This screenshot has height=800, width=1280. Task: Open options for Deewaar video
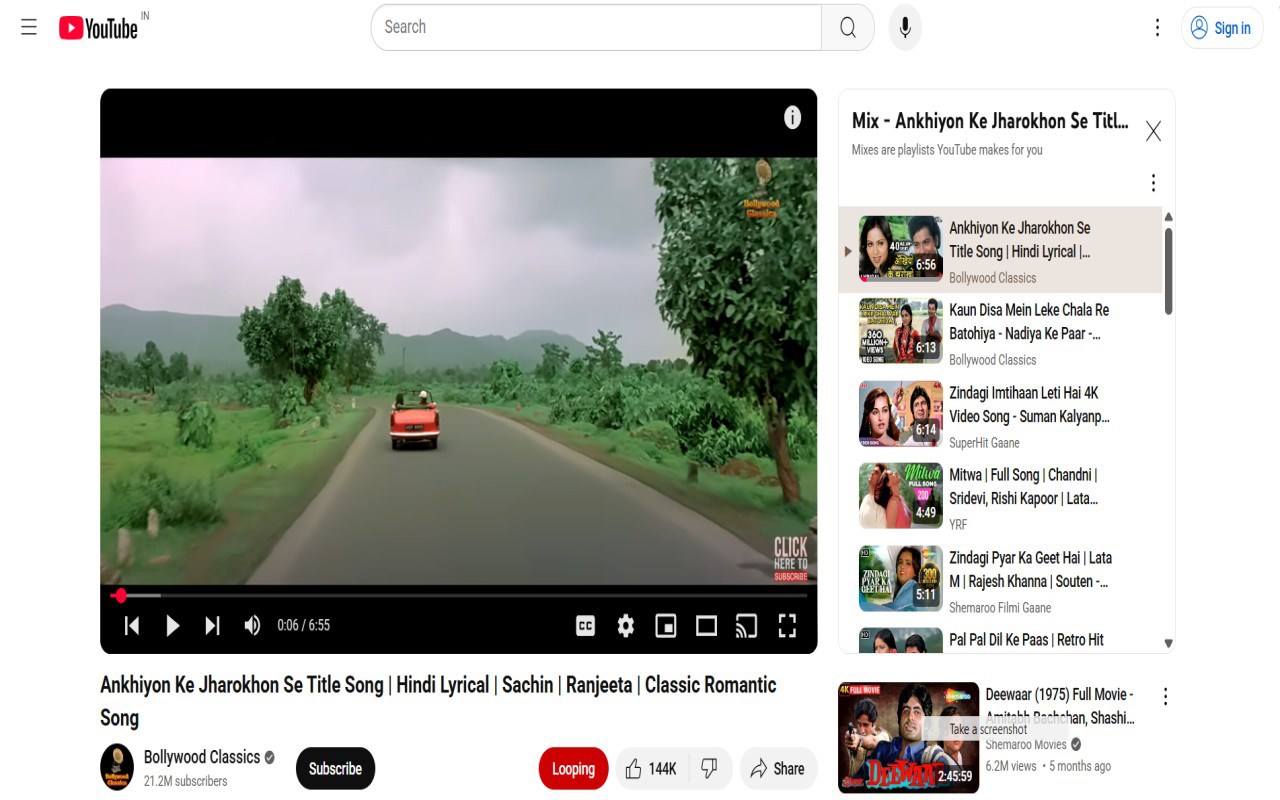[x=1164, y=696]
